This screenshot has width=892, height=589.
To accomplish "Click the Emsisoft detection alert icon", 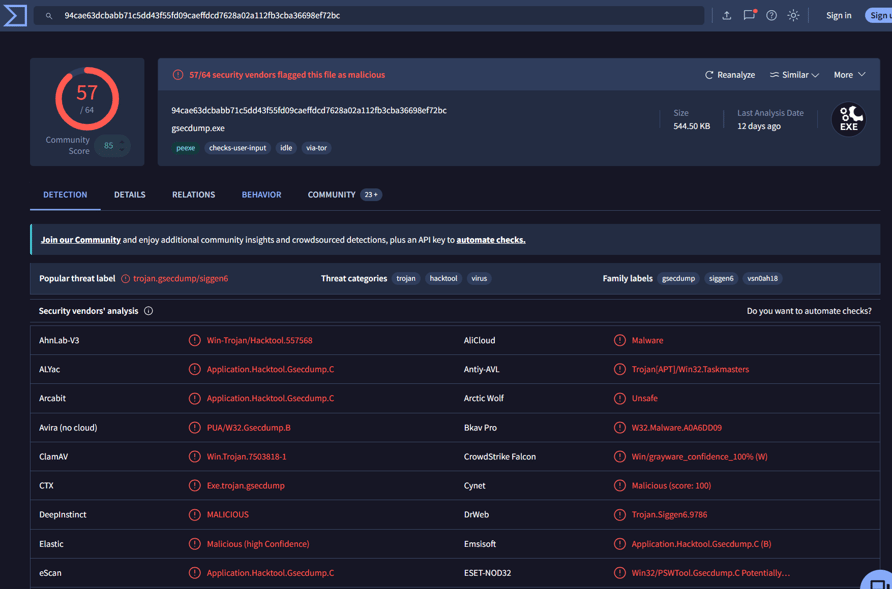I will pyautogui.click(x=620, y=544).
